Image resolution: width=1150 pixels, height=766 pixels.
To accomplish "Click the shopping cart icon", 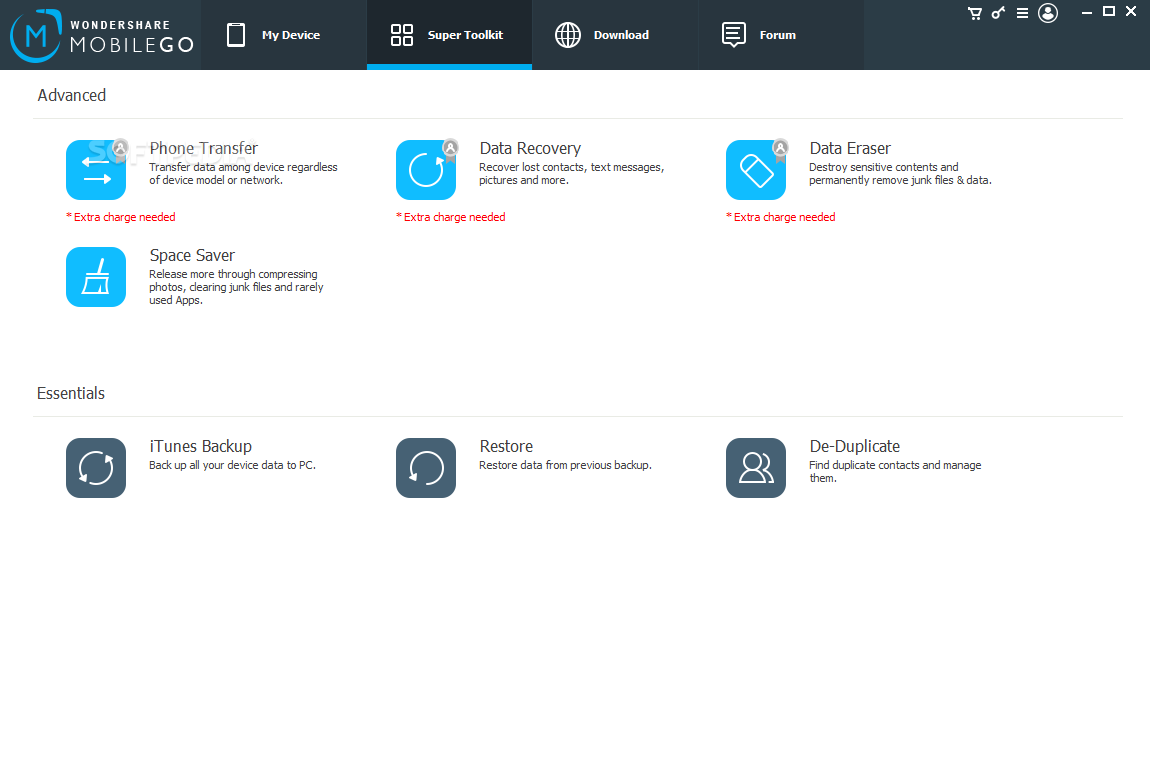I will point(975,13).
